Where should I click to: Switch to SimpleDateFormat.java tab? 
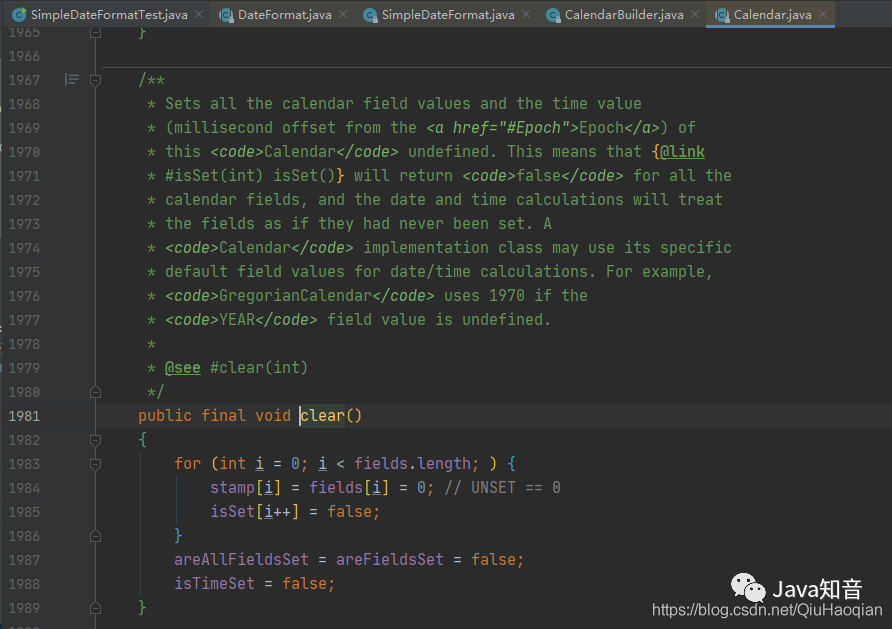(448, 15)
